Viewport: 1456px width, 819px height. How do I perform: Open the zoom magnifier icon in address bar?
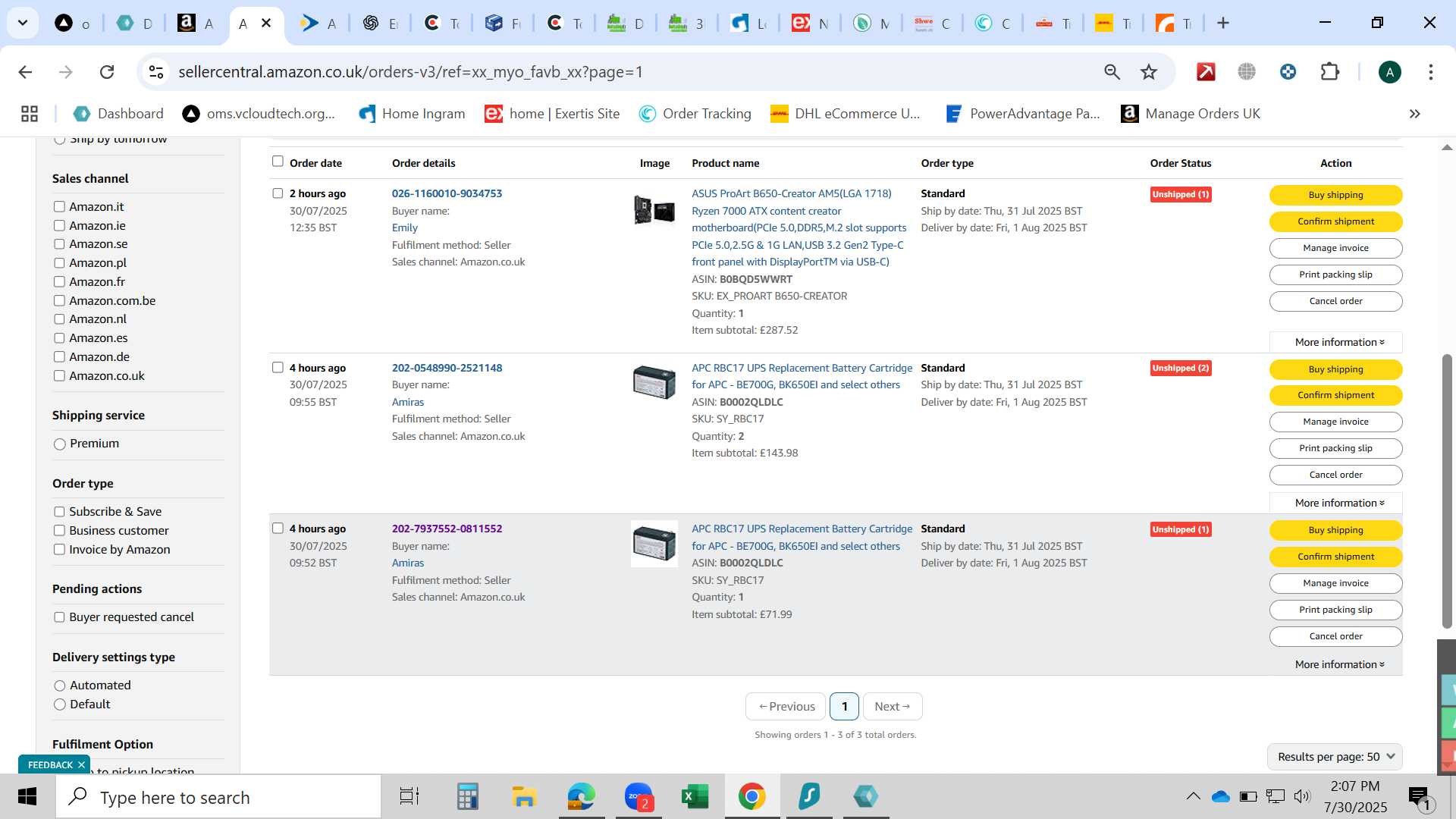point(1112,72)
